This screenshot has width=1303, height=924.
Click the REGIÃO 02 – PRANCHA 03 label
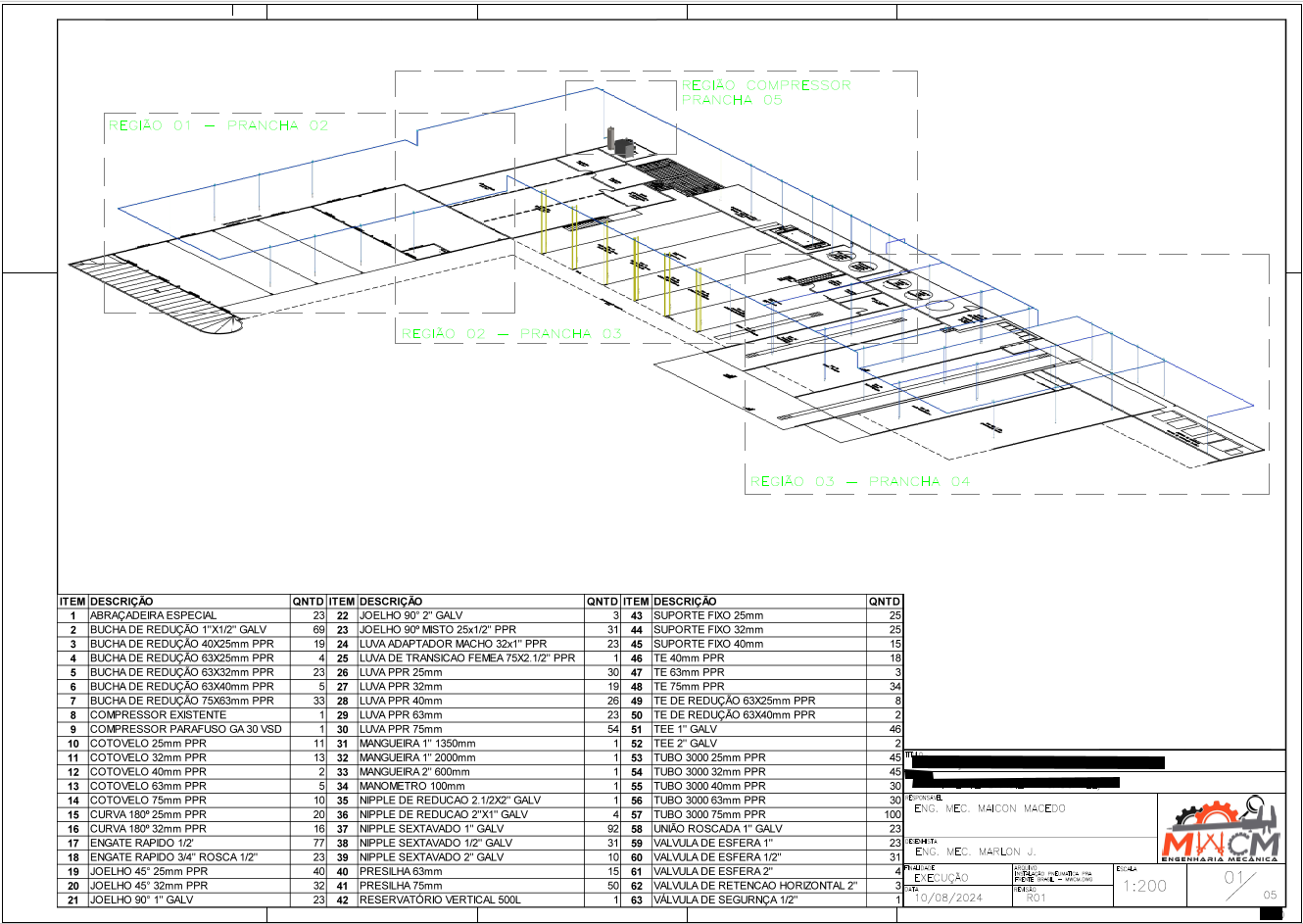[x=511, y=334]
